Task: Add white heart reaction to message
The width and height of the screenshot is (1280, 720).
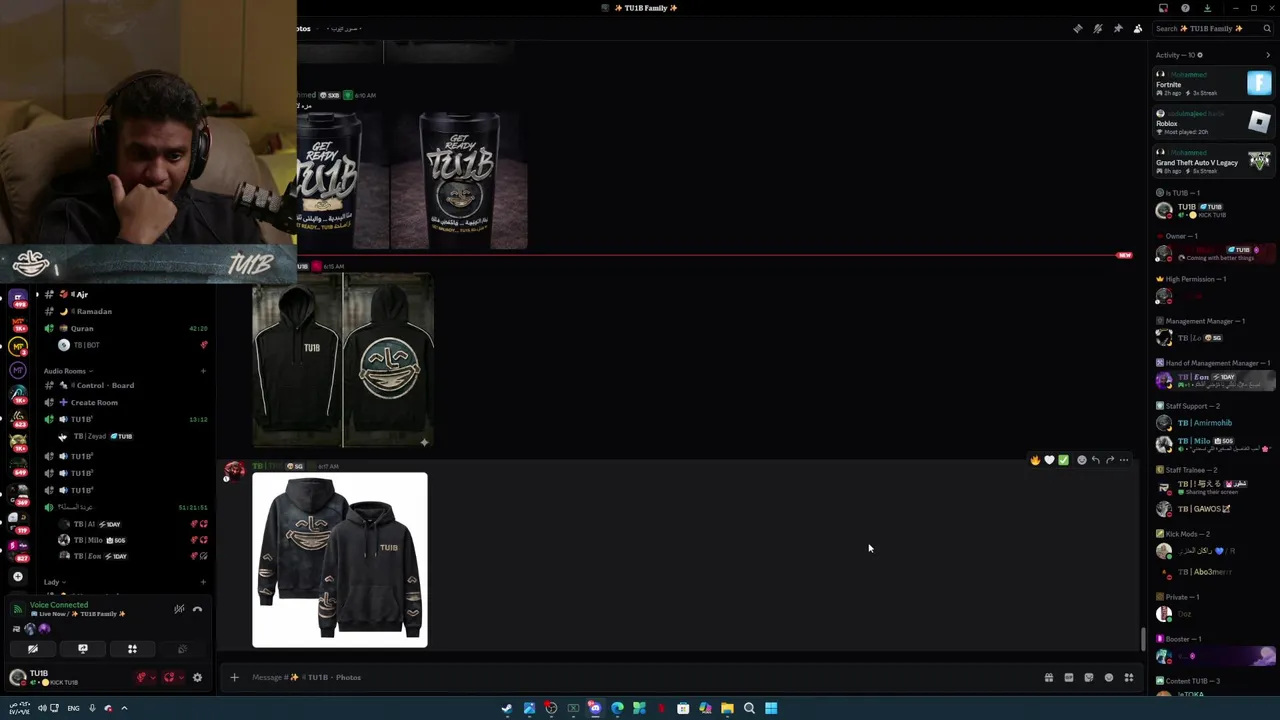Action: [1049, 460]
